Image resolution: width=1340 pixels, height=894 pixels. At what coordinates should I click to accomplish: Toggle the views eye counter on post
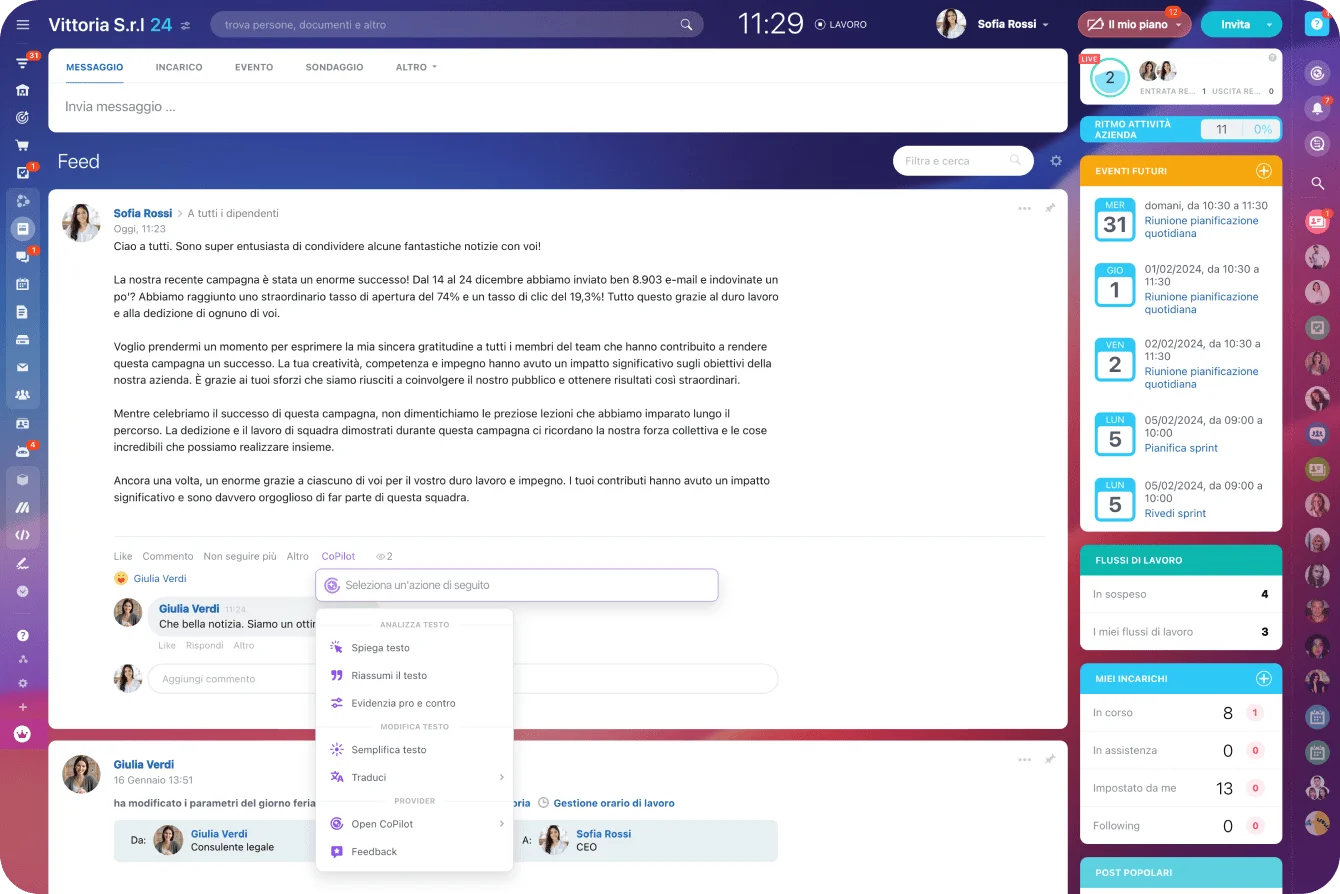pos(383,557)
